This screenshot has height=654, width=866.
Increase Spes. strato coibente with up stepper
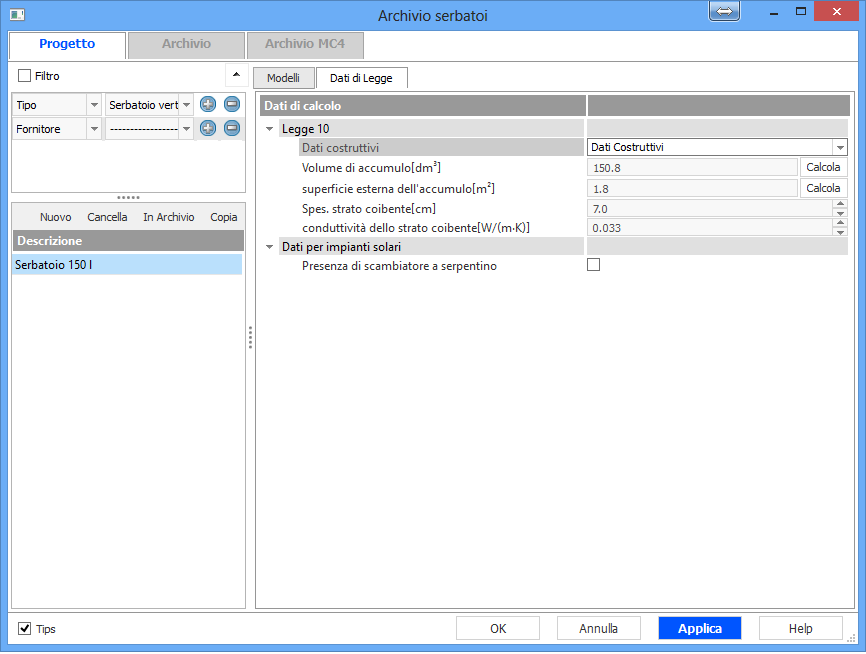click(x=840, y=204)
